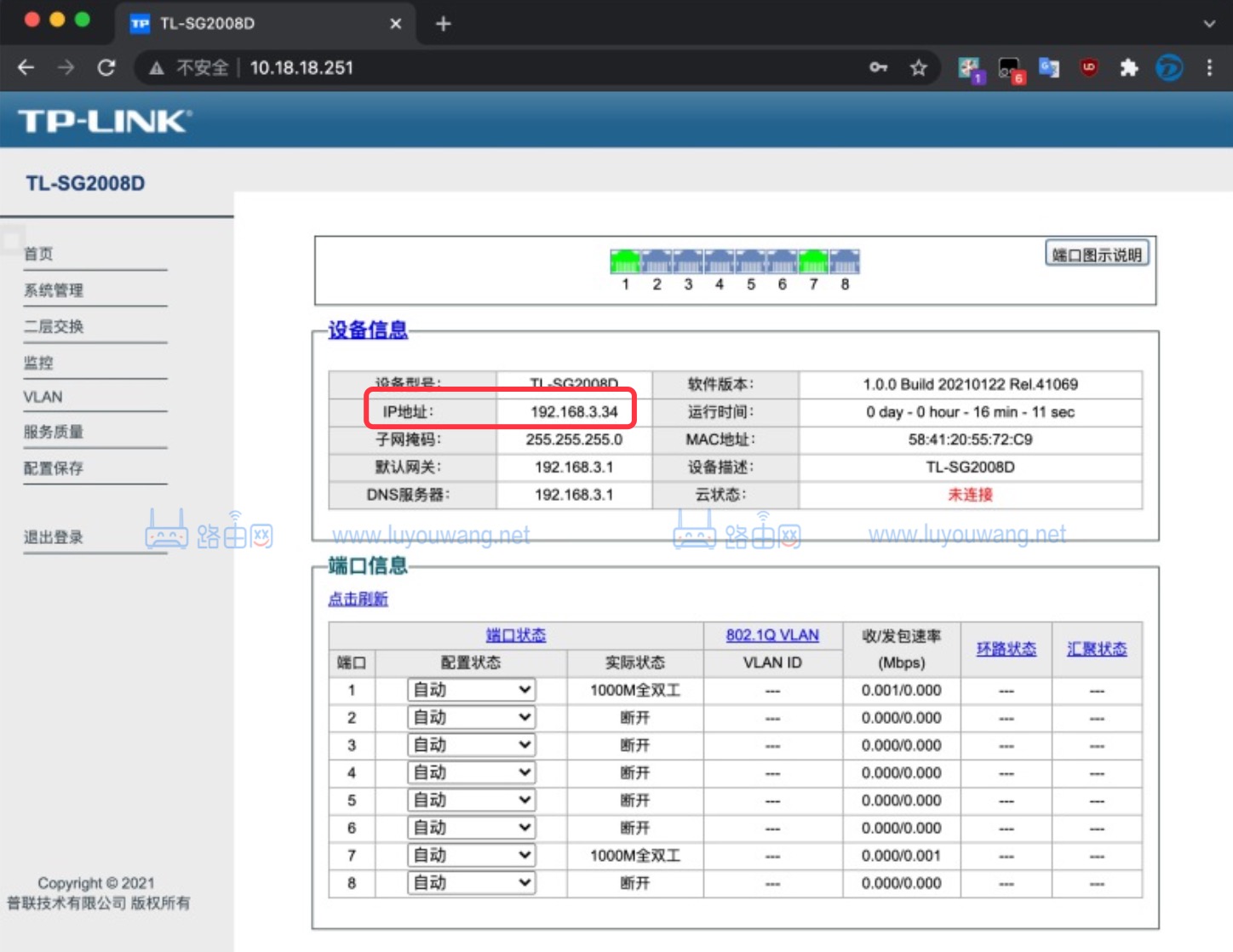
Task: Open port 8 configuration status dropdown
Action: click(470, 883)
